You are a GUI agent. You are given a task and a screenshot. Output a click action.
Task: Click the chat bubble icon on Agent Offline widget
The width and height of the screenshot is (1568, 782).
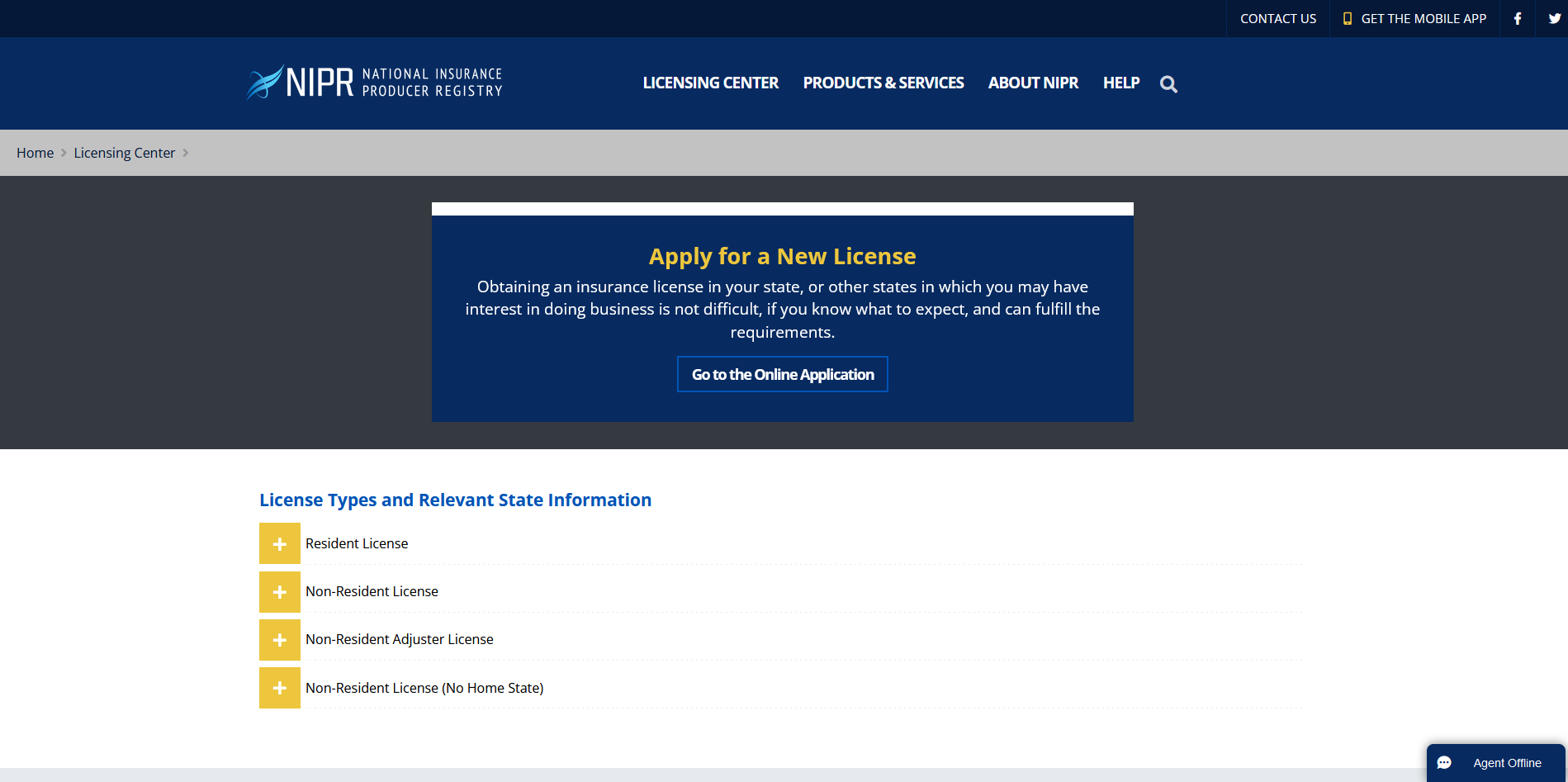point(1445,762)
